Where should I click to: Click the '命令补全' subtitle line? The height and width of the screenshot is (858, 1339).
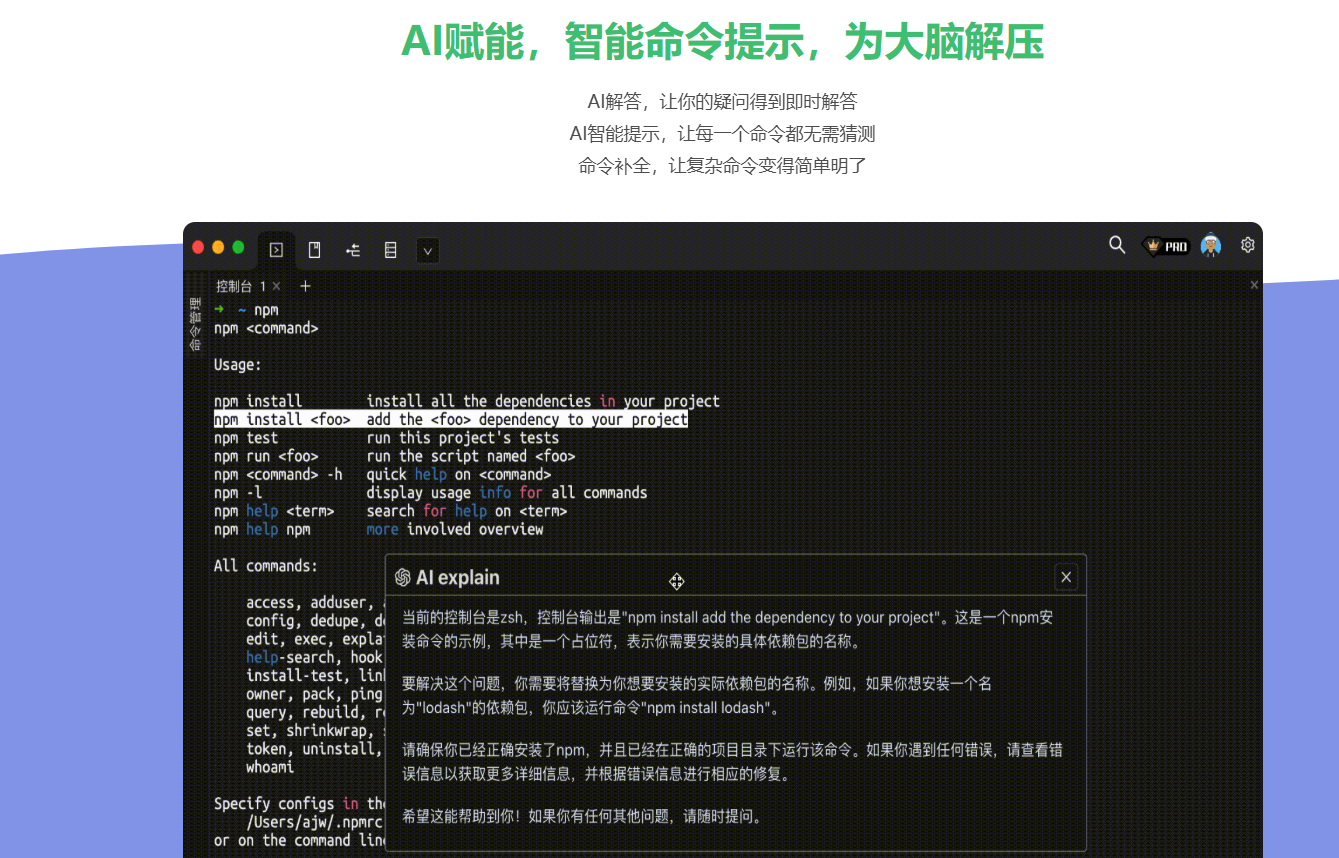click(722, 165)
